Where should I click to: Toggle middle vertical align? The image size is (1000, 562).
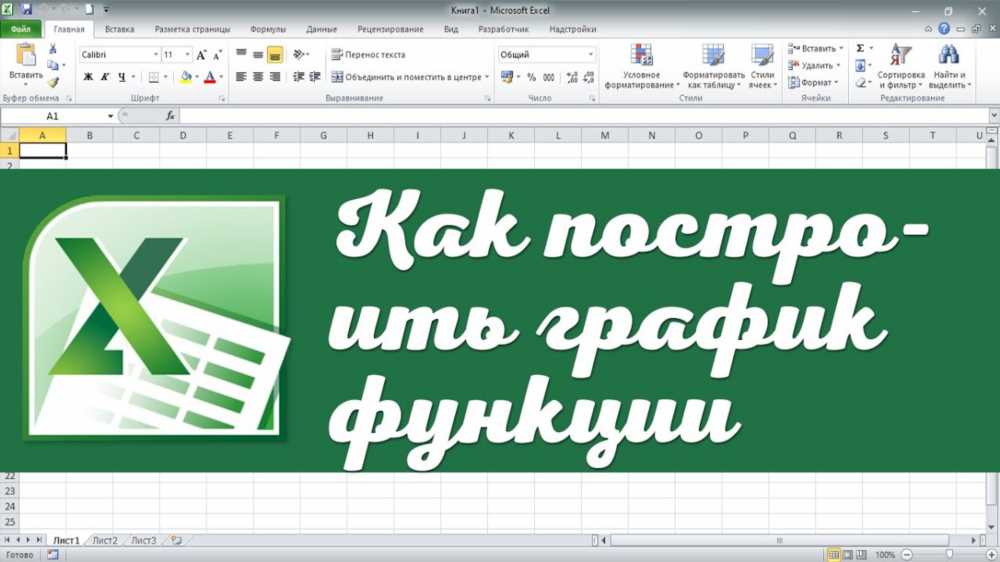pos(258,55)
